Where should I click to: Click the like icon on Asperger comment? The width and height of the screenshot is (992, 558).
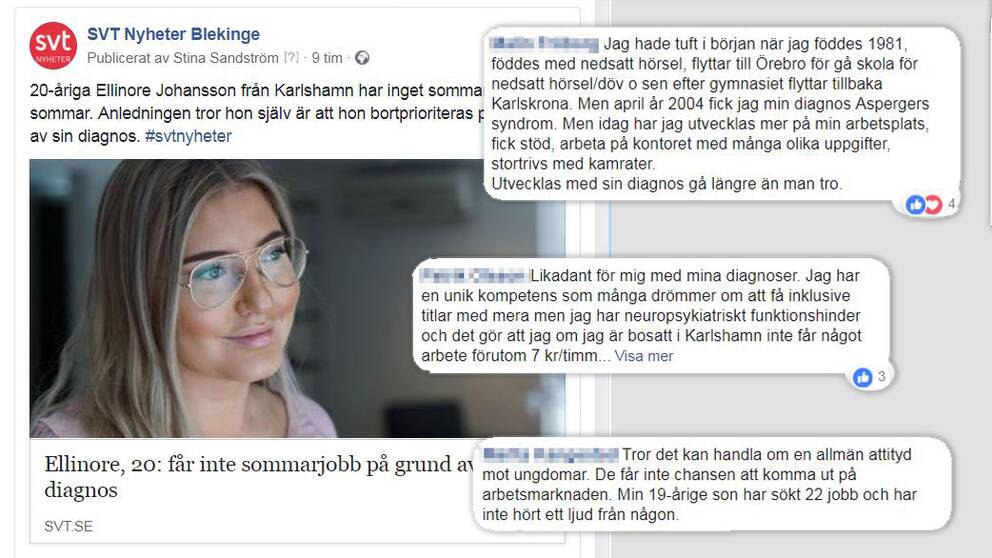[915, 204]
